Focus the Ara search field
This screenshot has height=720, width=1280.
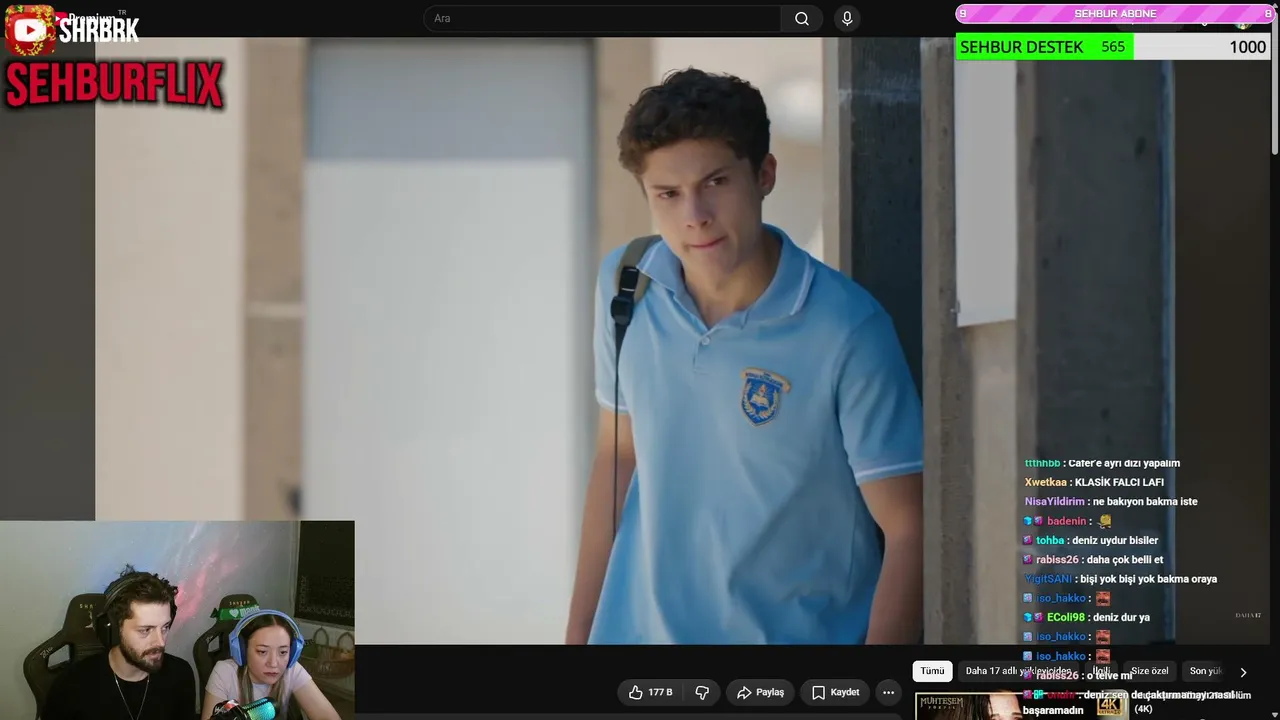(603, 19)
